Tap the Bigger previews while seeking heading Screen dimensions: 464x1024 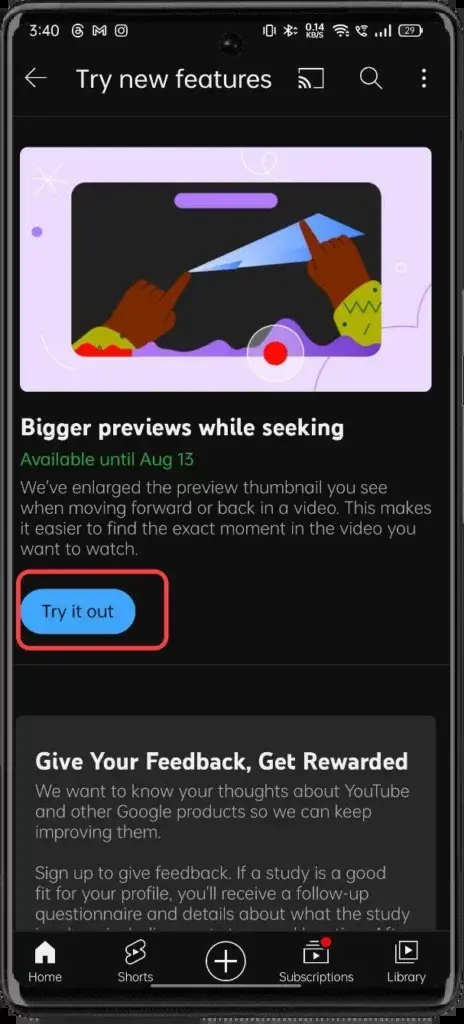tap(182, 428)
